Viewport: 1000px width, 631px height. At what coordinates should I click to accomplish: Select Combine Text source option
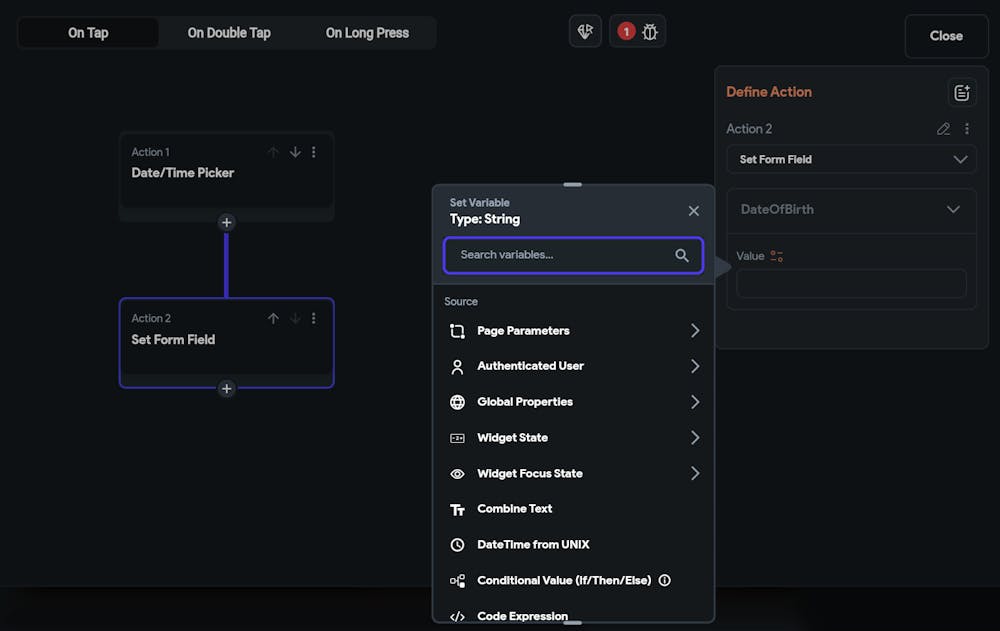pos(514,509)
